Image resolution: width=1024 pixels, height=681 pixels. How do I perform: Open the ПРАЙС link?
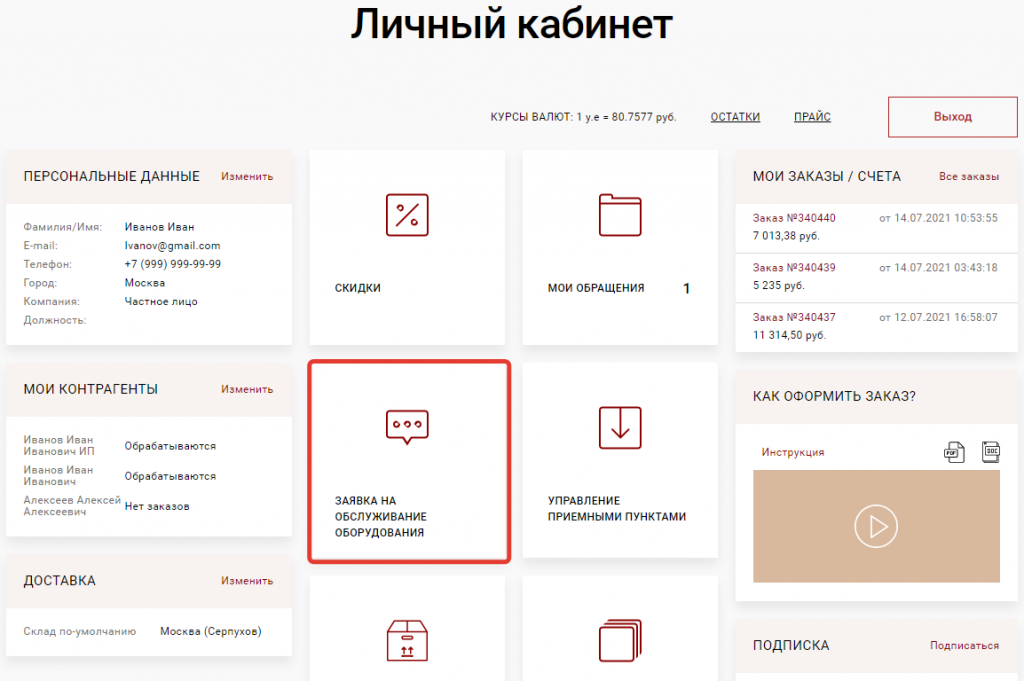812,117
